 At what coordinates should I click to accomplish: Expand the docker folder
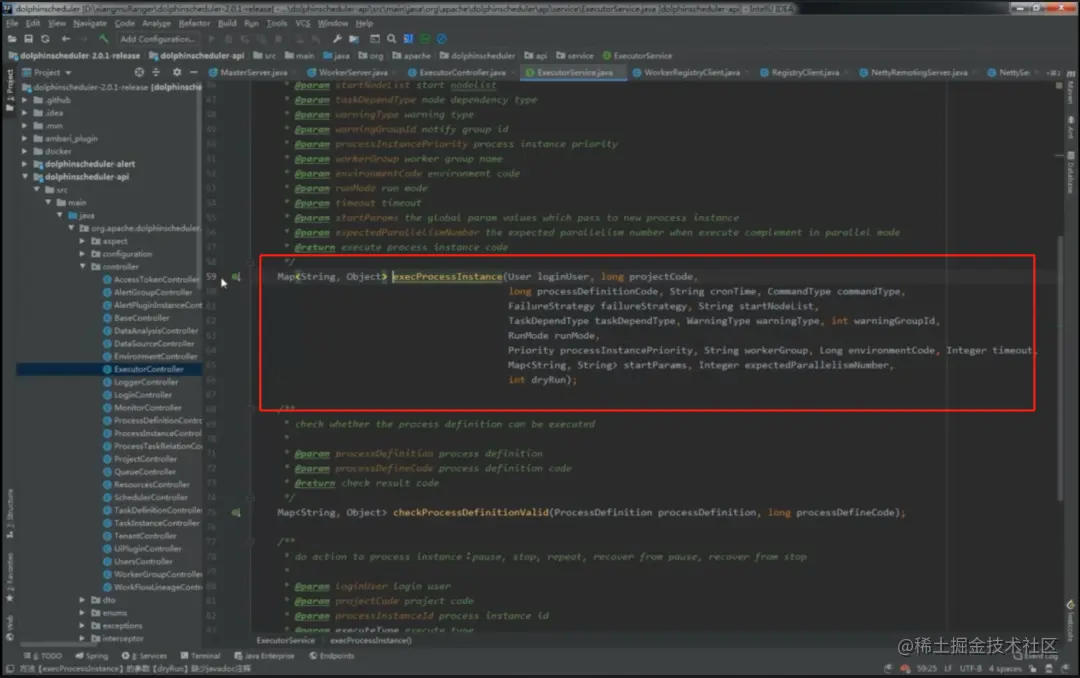click(x=25, y=151)
